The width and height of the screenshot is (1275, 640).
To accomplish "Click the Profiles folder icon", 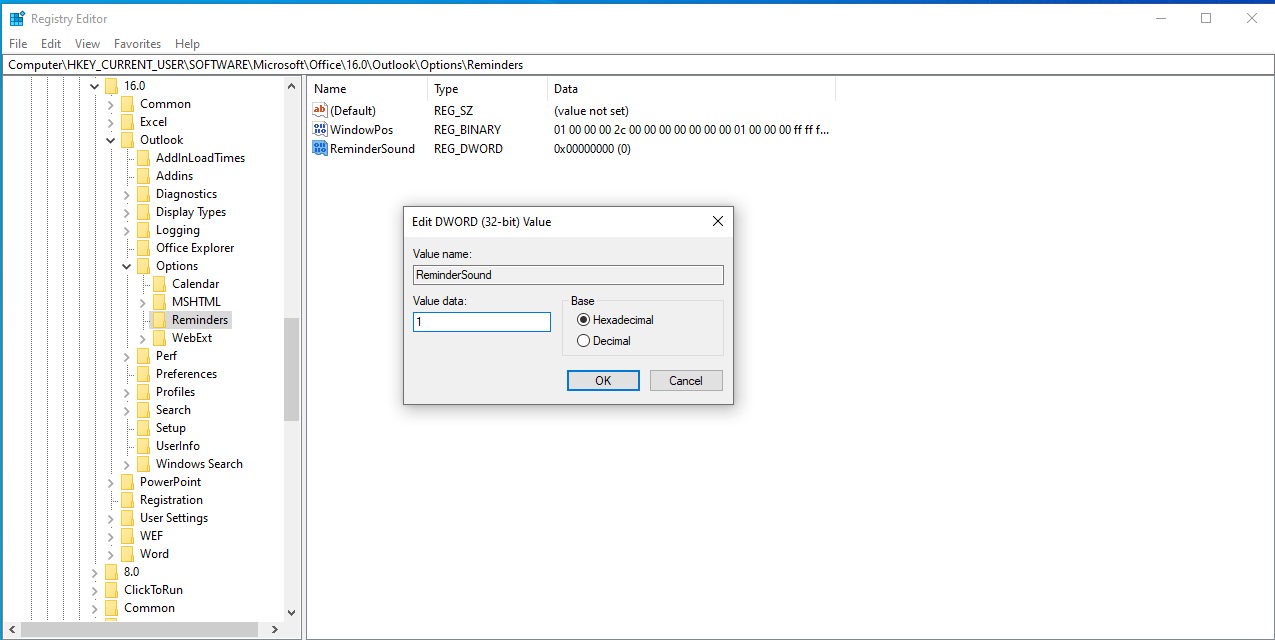I will [x=143, y=392].
